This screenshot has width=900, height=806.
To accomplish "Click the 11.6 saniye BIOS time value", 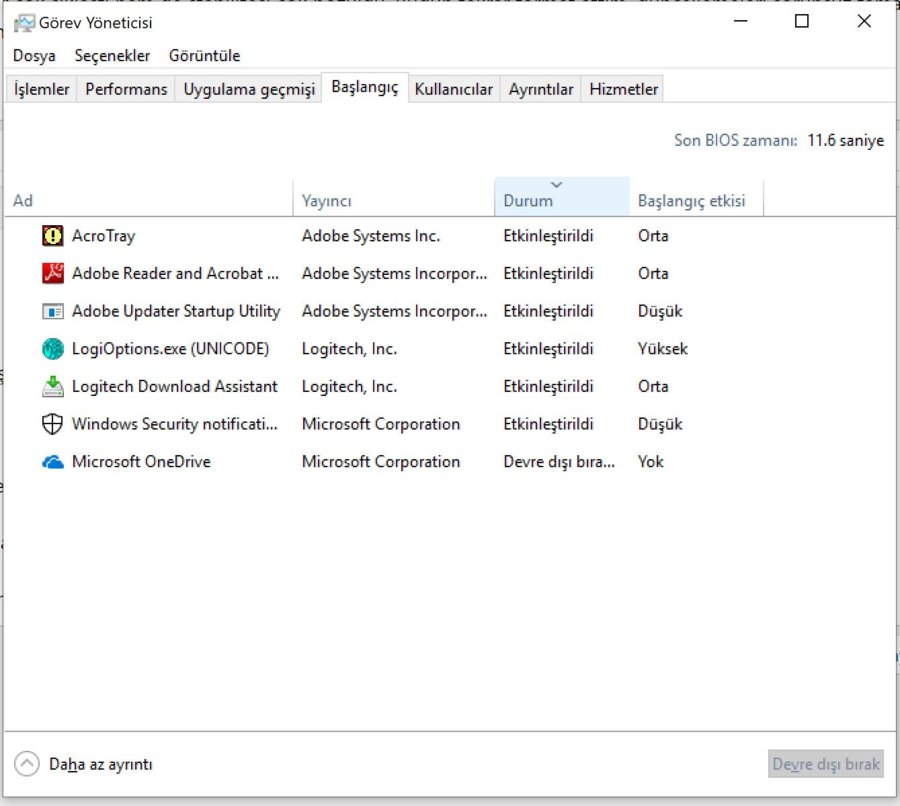I will (x=845, y=141).
